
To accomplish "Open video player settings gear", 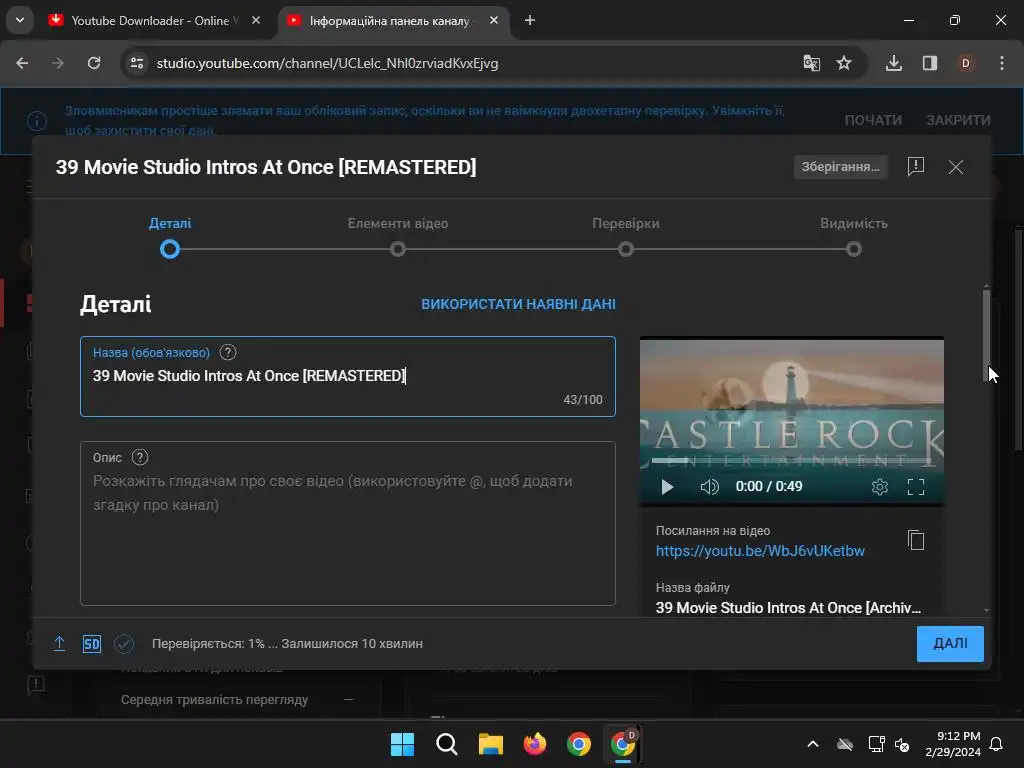I will click(879, 487).
